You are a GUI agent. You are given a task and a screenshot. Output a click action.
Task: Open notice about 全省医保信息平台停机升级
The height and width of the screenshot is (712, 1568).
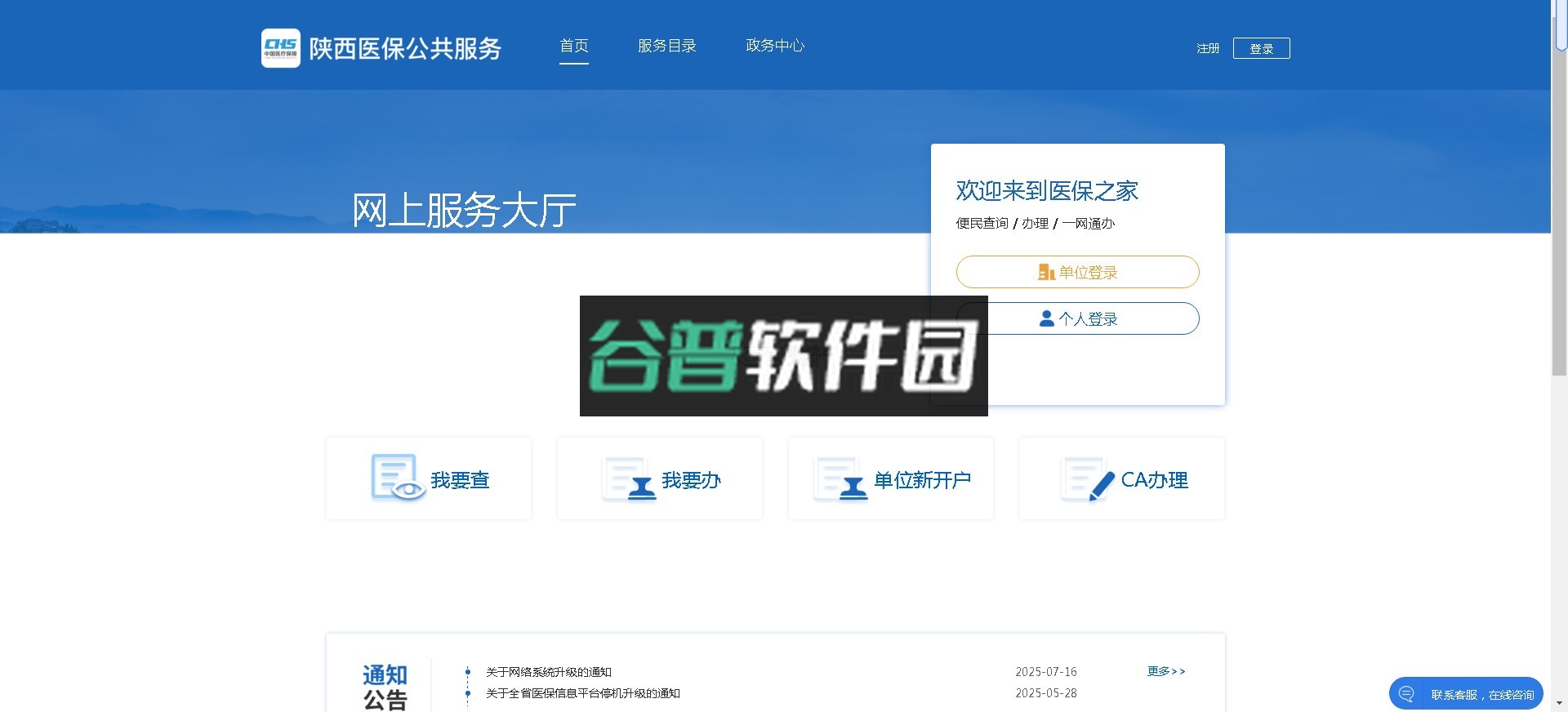coord(582,693)
